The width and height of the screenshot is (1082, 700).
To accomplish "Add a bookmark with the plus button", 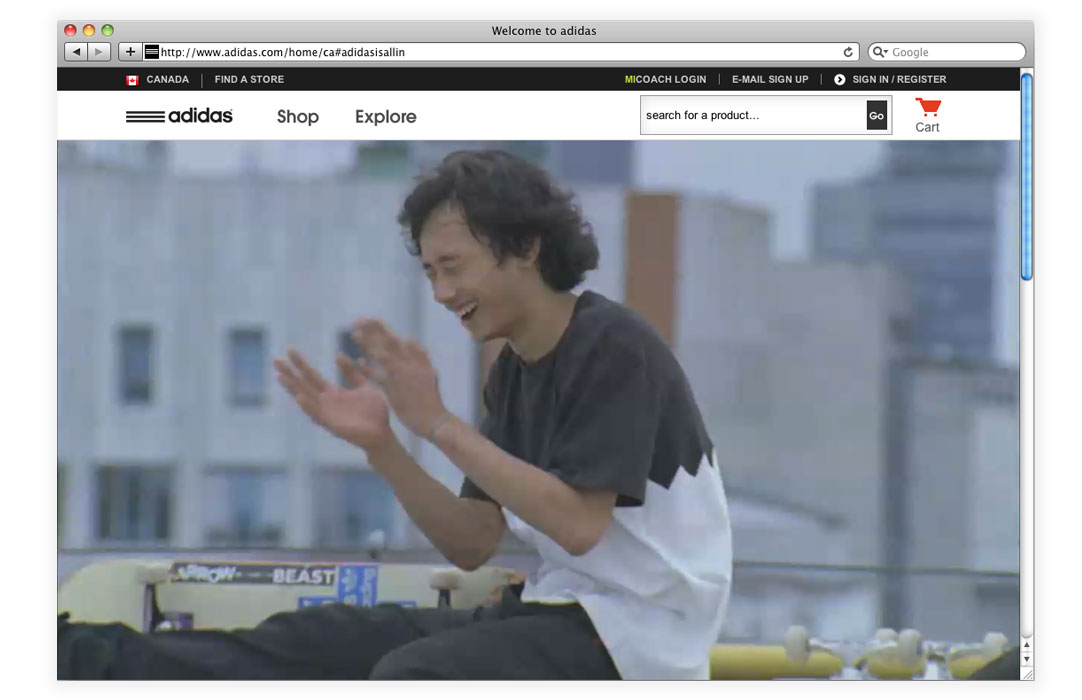I will pyautogui.click(x=130, y=52).
